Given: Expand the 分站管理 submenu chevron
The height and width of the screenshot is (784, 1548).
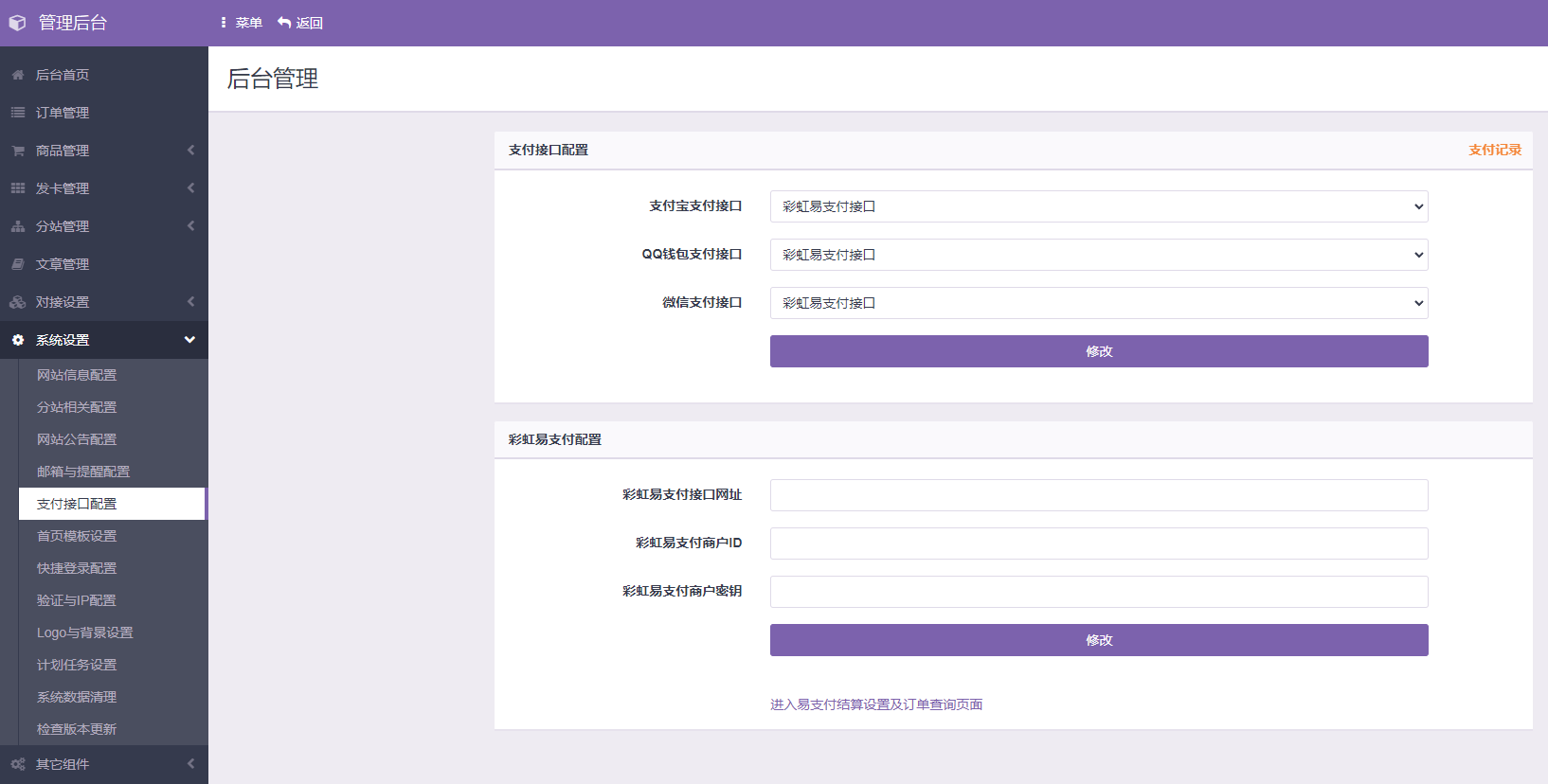Looking at the screenshot, I should 190,226.
